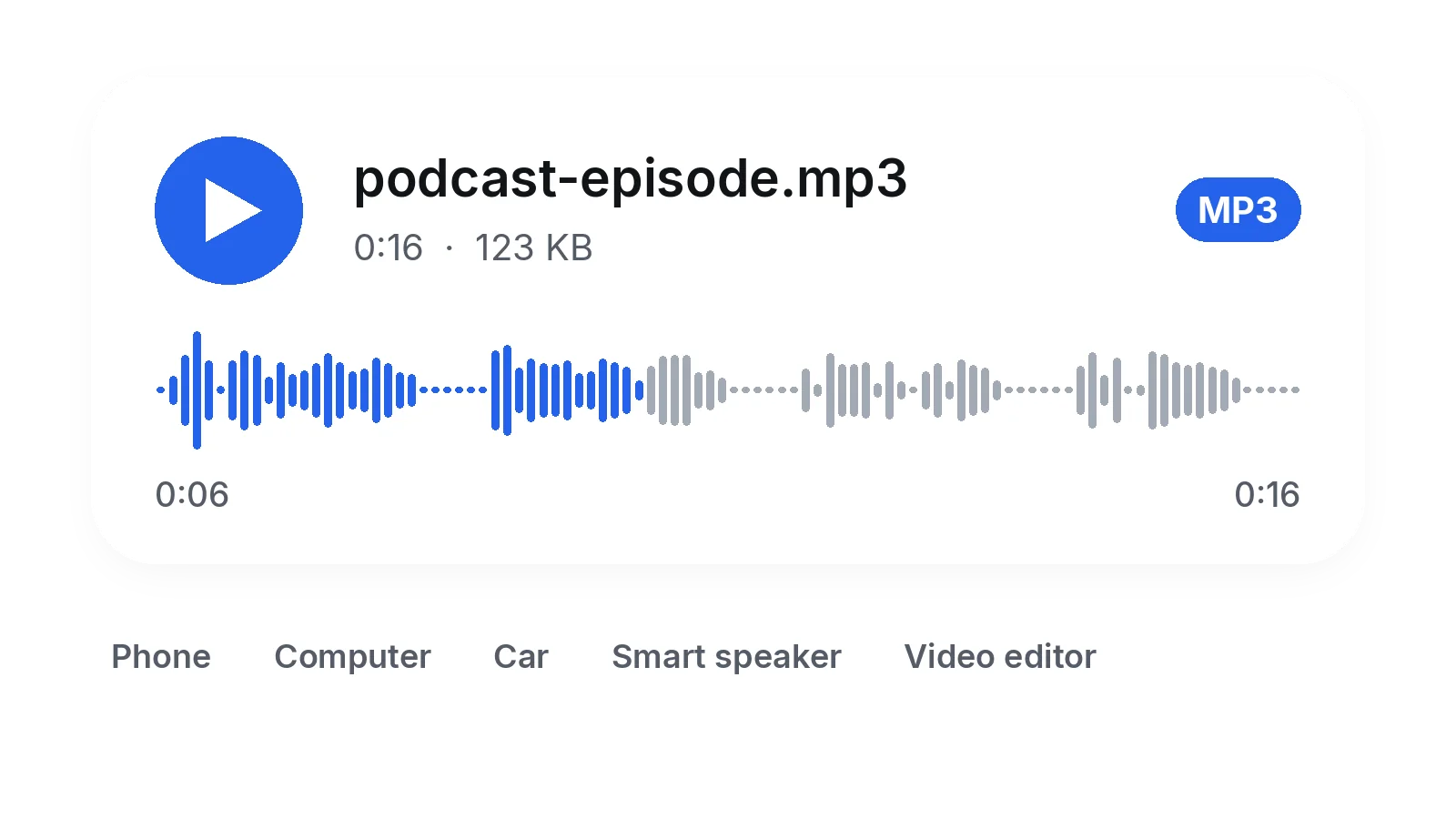Select the Video editor option
The width and height of the screenshot is (1456, 819).
(1000, 656)
